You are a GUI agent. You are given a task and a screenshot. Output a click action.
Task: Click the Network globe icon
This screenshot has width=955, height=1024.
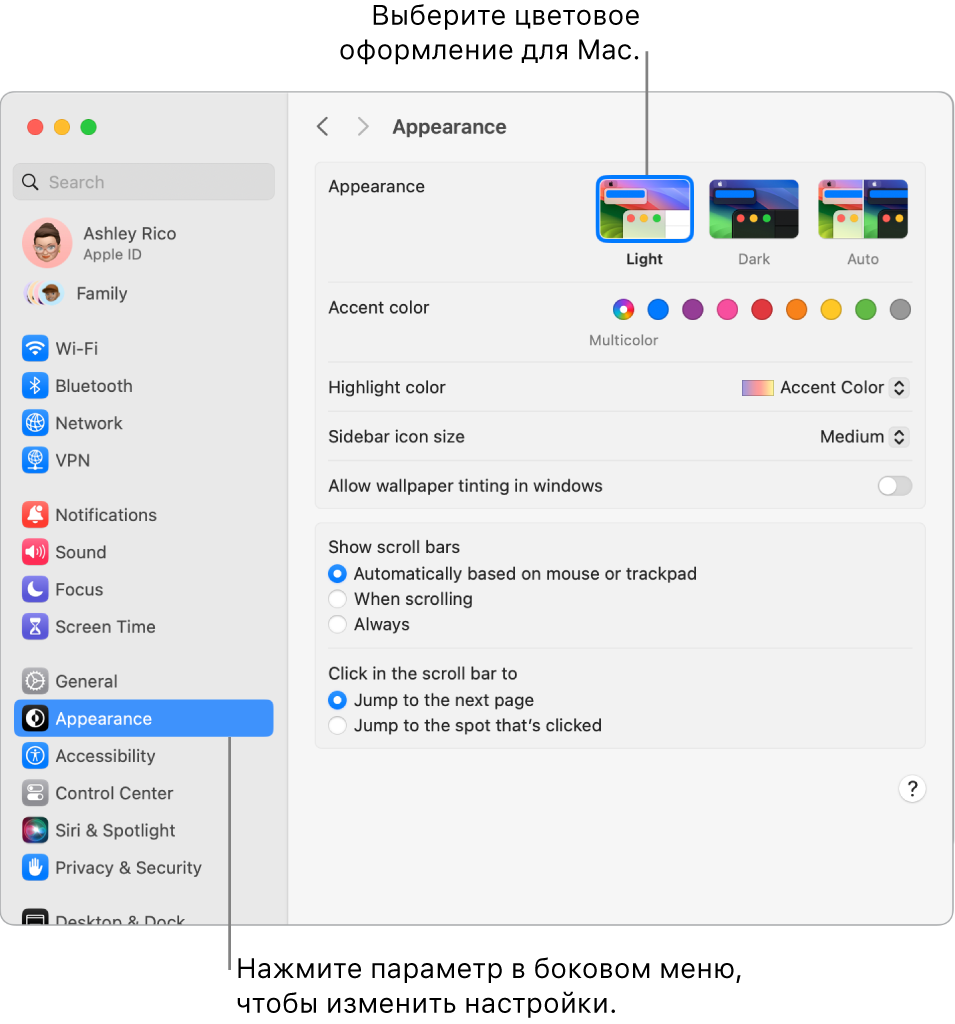pos(35,423)
